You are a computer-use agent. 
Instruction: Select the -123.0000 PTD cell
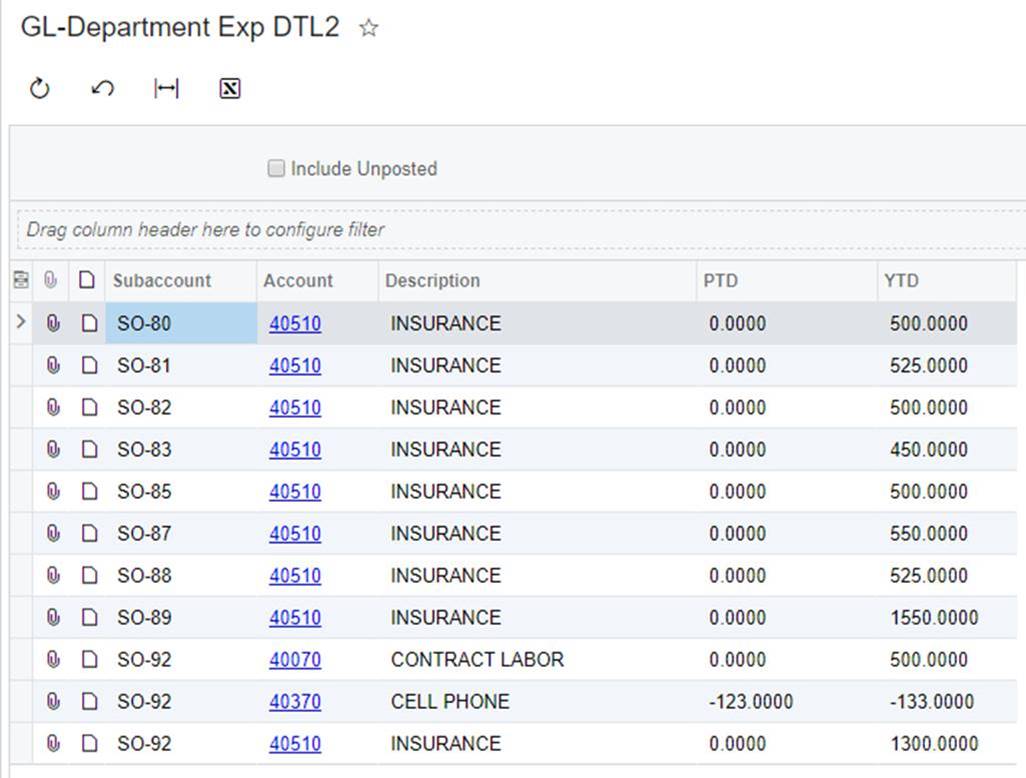[x=787, y=701]
